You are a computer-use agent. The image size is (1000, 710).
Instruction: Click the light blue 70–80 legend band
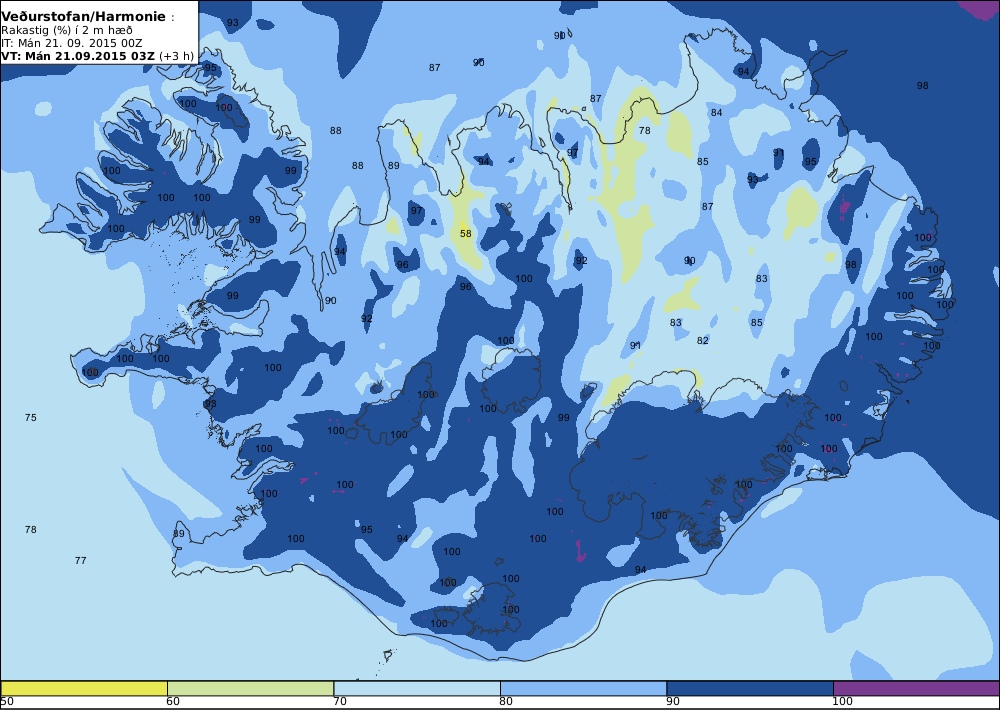[x=417, y=688]
